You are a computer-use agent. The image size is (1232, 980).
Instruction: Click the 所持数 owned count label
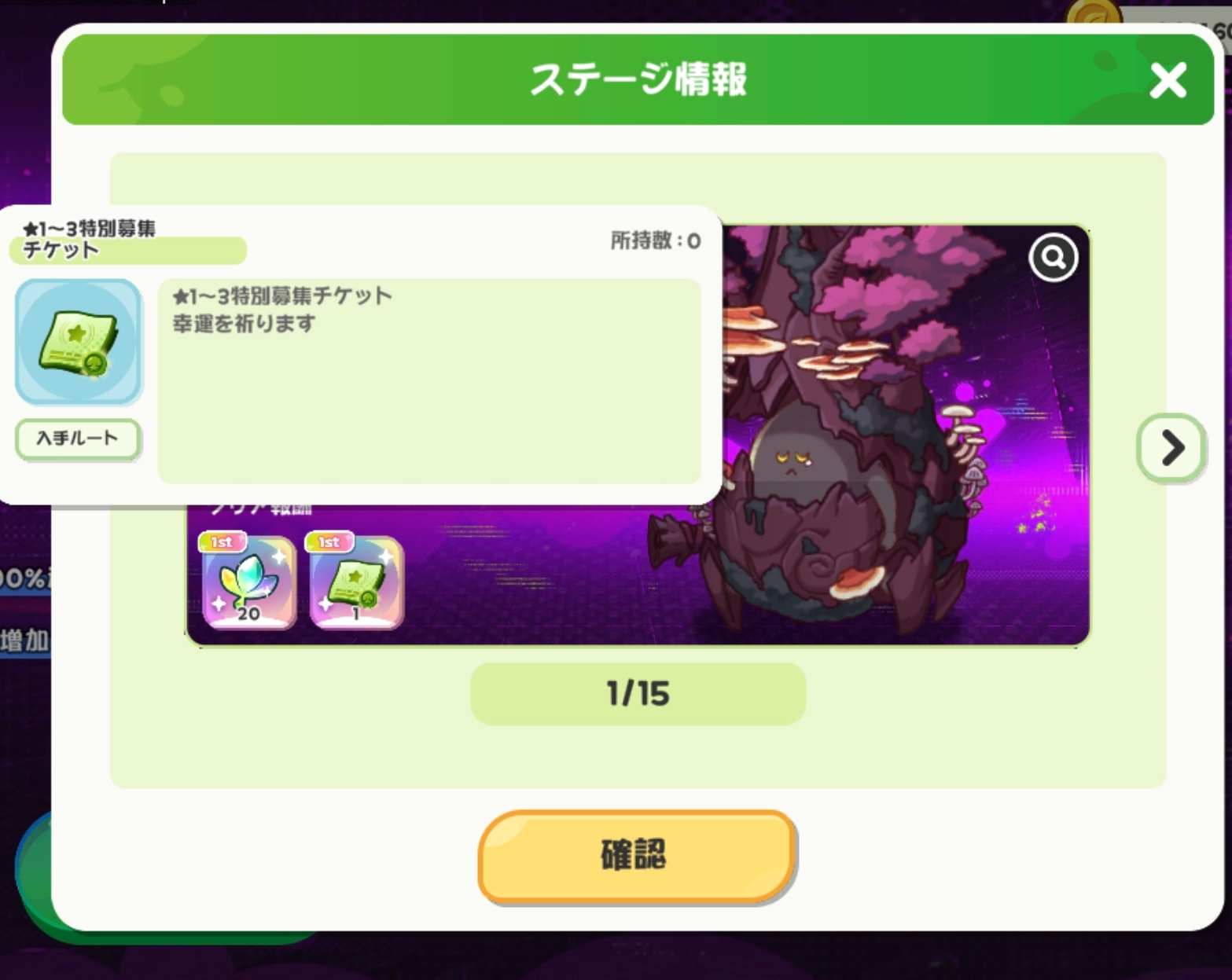(x=656, y=240)
